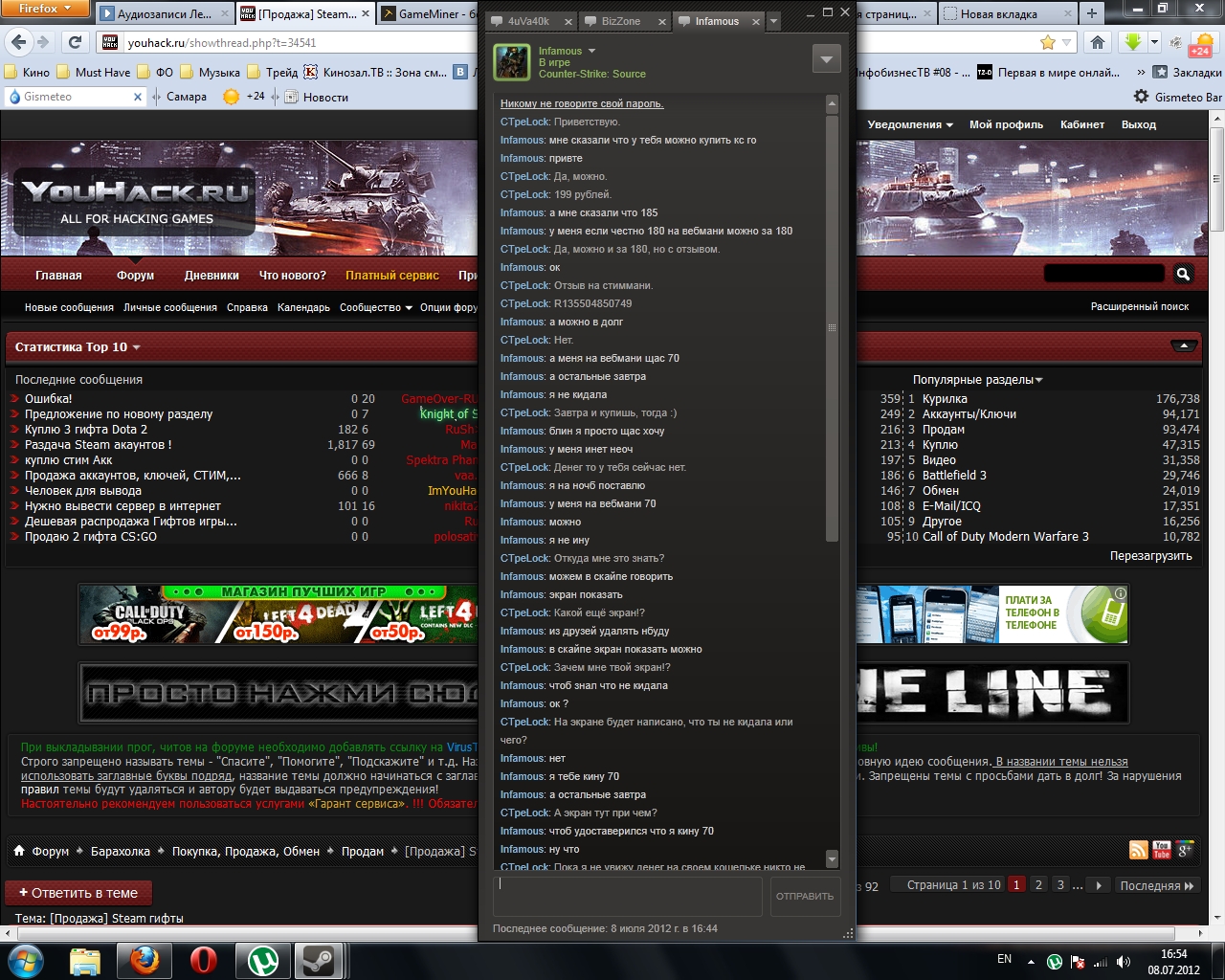Click the volume icon in system tray

point(1124,962)
